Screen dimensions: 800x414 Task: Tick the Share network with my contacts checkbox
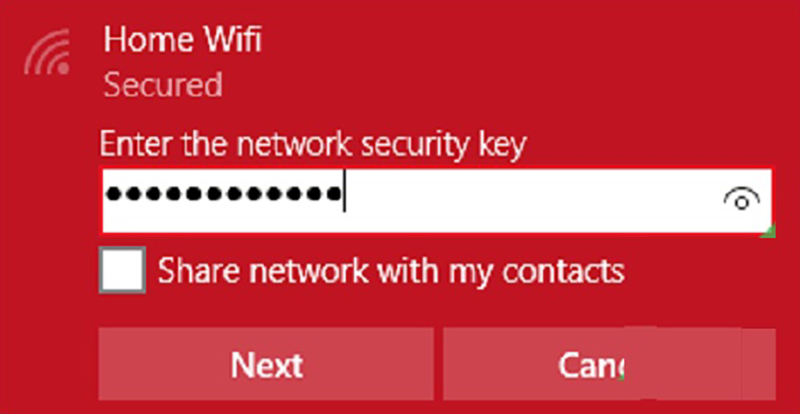point(122,270)
